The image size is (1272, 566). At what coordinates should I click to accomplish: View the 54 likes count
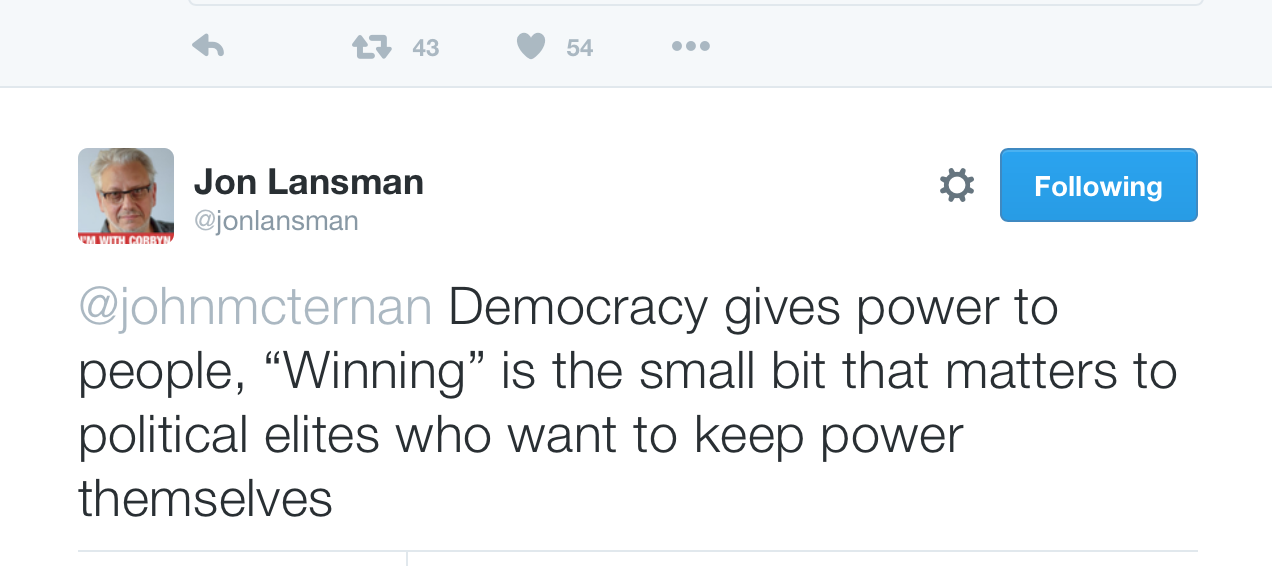click(579, 47)
